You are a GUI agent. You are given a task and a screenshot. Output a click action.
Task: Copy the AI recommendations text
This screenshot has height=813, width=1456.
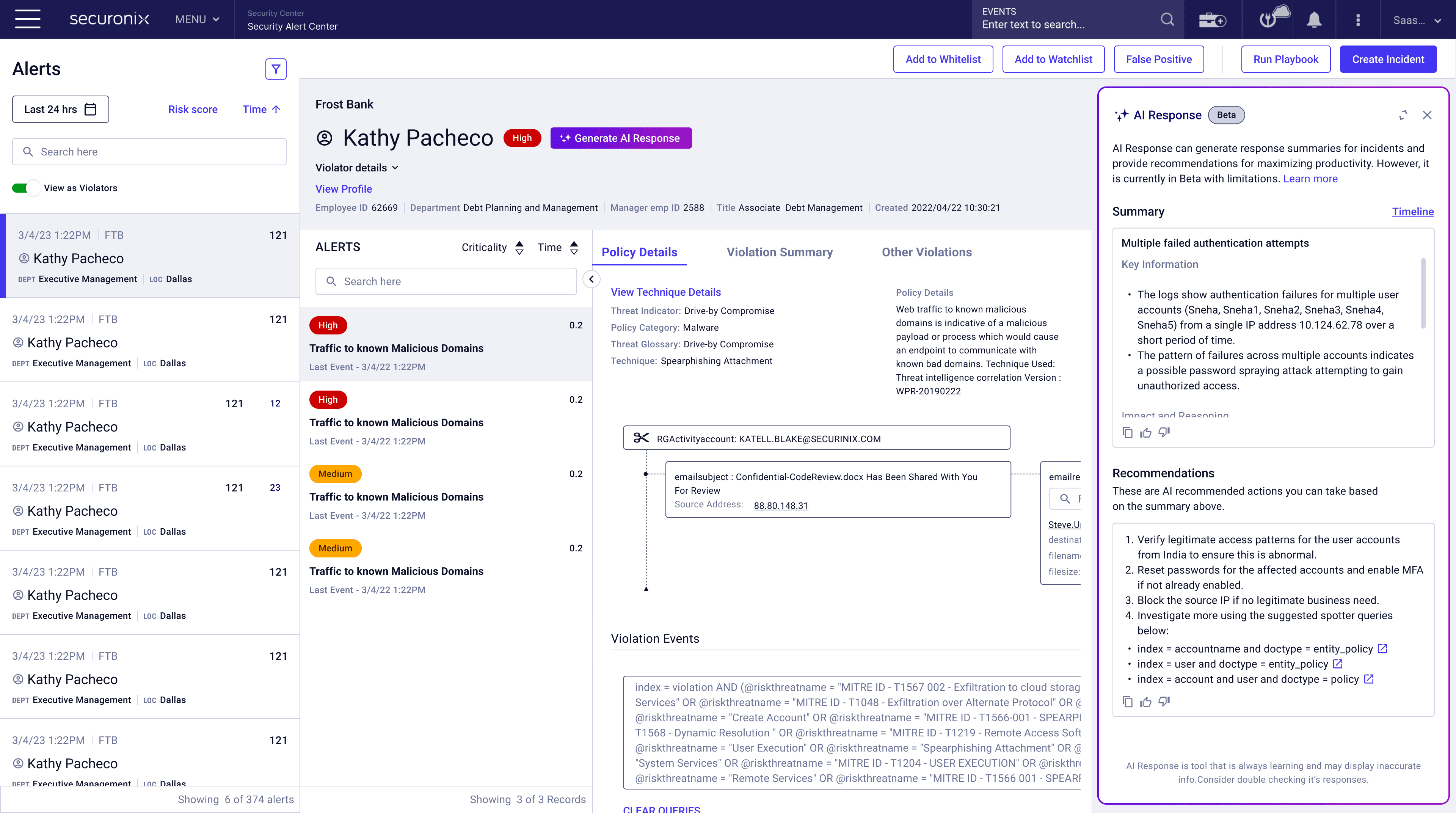pos(1128,702)
